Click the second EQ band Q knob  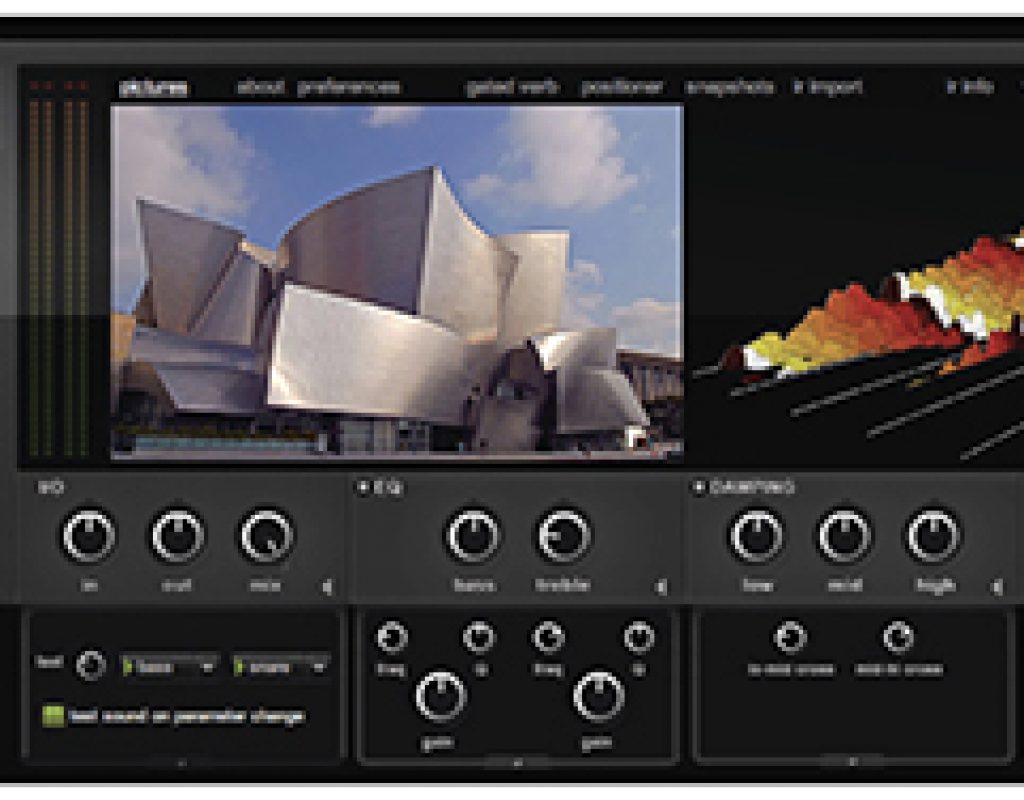pyautogui.click(x=639, y=637)
